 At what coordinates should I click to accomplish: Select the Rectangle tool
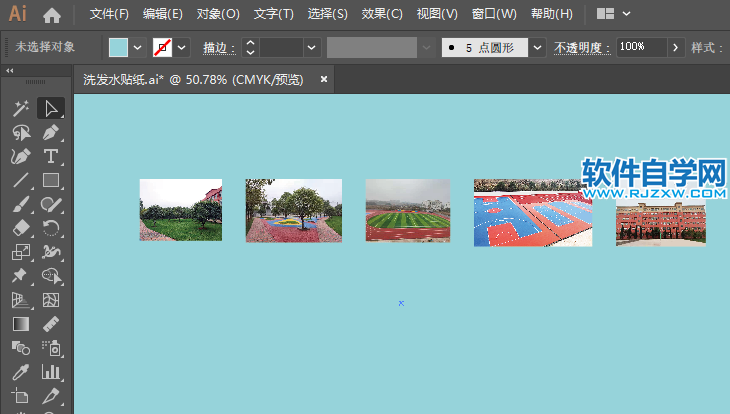[x=51, y=180]
